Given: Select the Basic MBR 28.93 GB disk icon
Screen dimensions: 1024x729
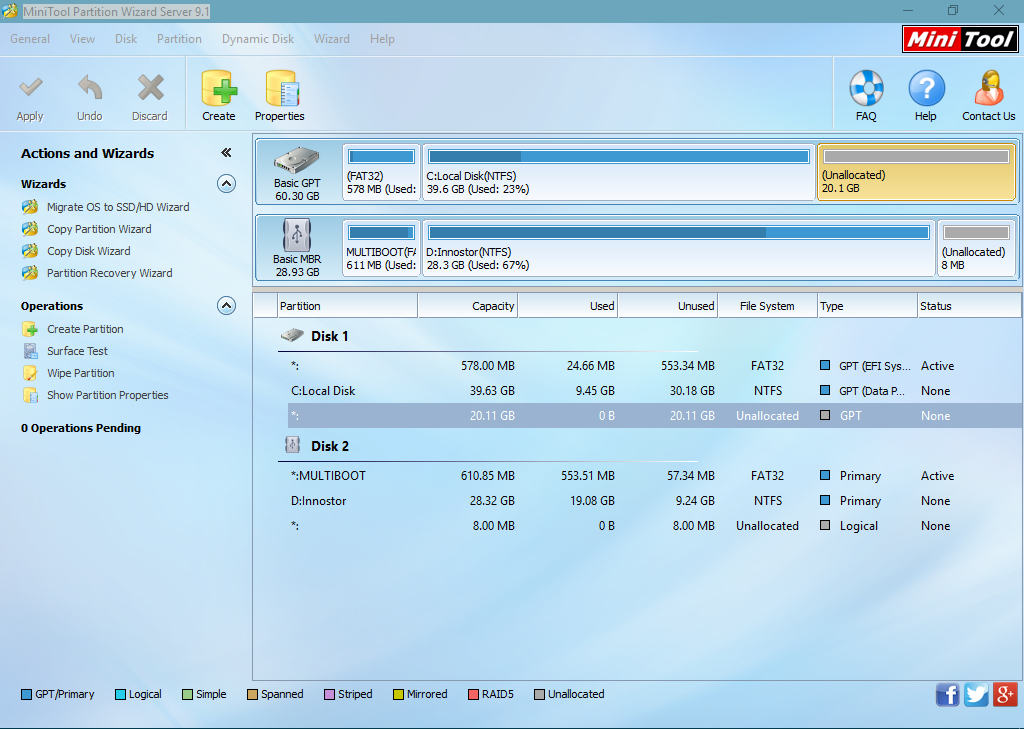Looking at the screenshot, I should pyautogui.click(x=297, y=235).
